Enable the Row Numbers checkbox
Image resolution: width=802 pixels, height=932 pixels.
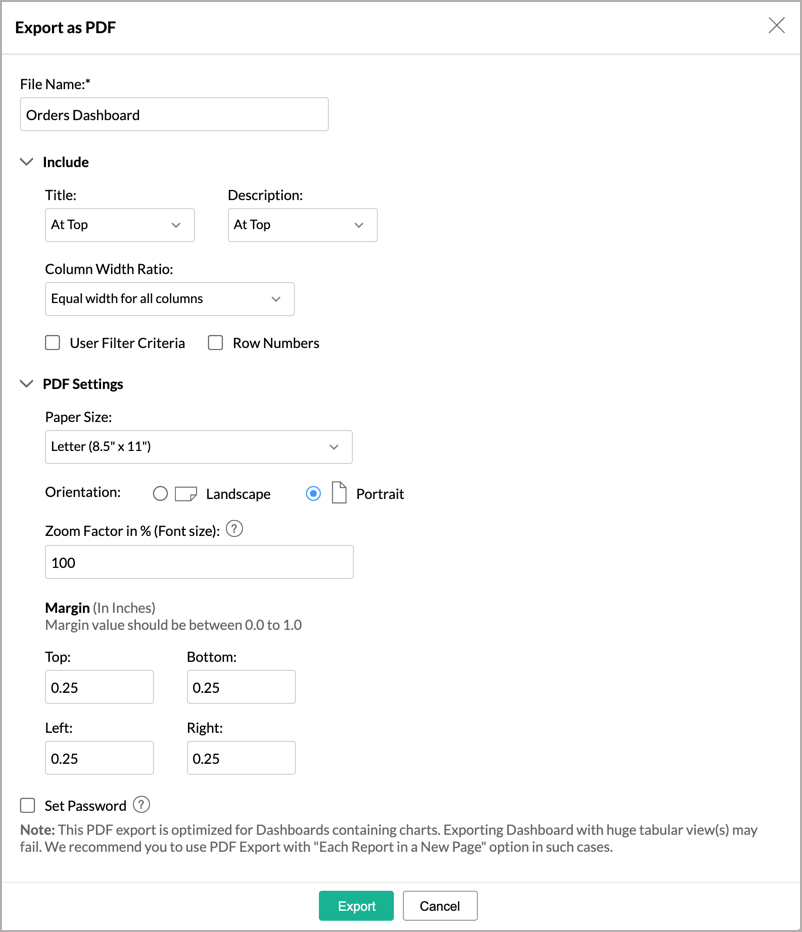pyautogui.click(x=215, y=342)
